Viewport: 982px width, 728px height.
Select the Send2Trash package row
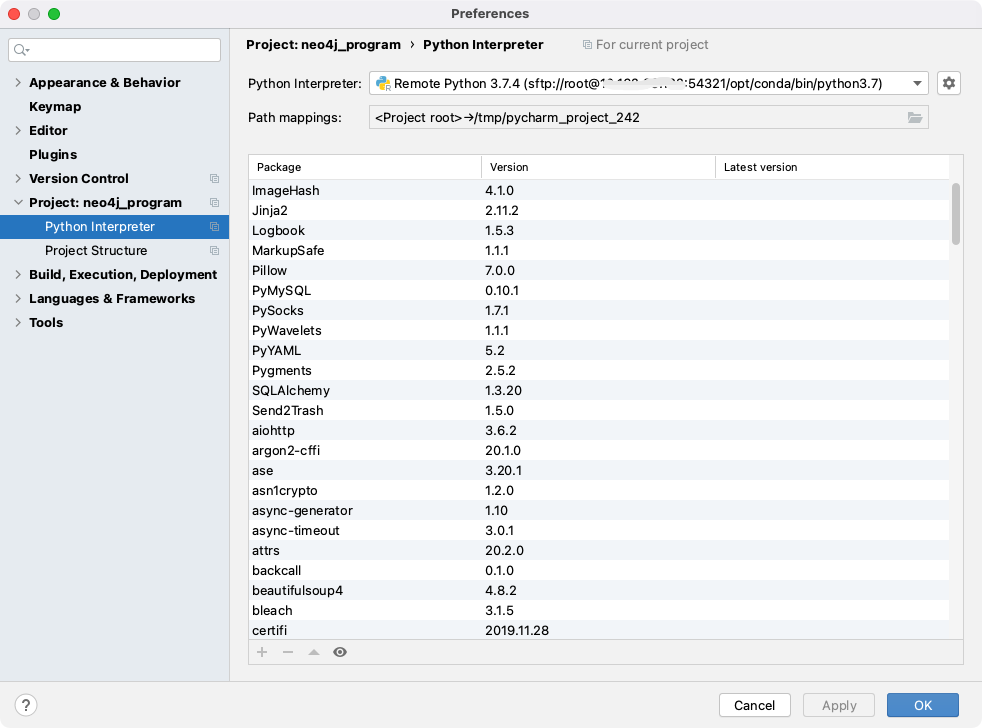coord(599,410)
